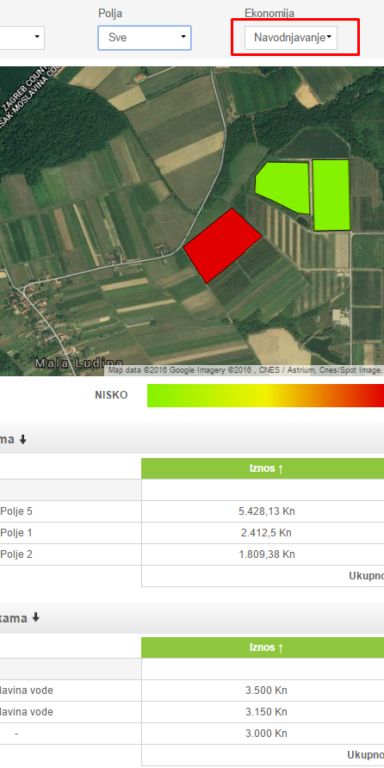384x768 pixels.
Task: Open the partially visible dropdown left of Polja
Action: coord(22,38)
